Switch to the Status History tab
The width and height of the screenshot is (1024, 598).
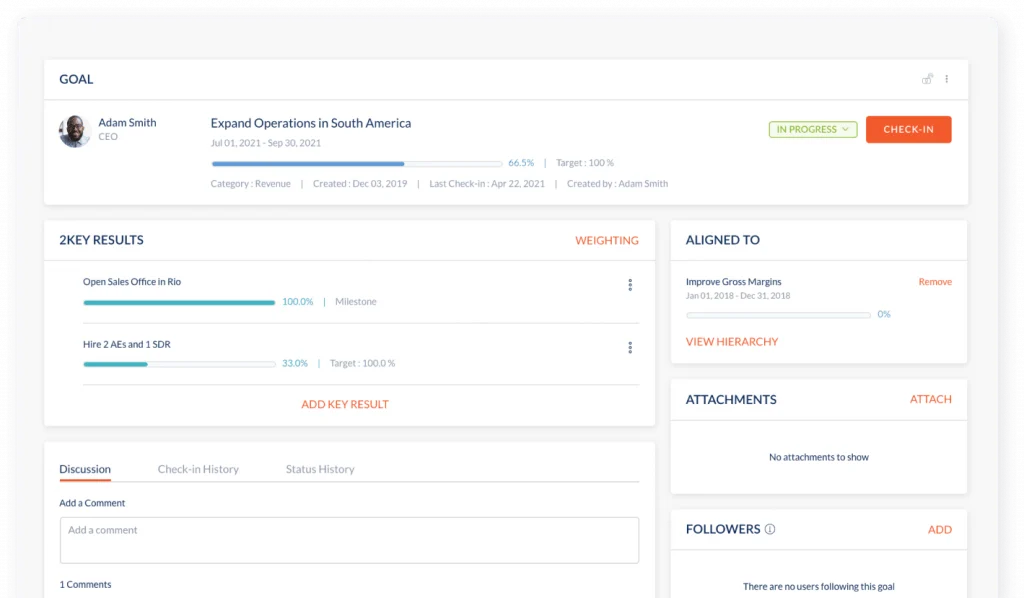(320, 469)
